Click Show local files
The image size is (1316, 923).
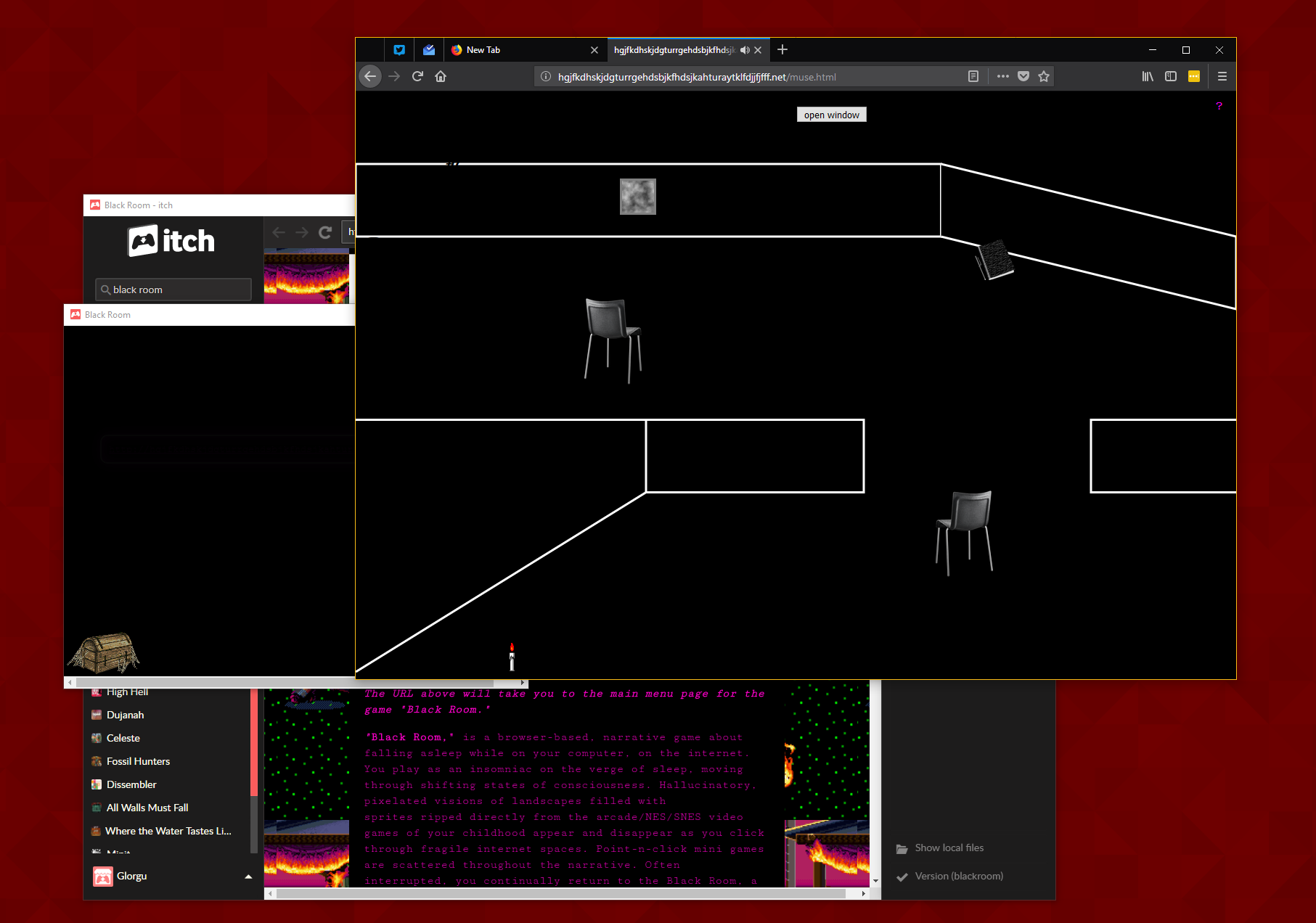[949, 848]
